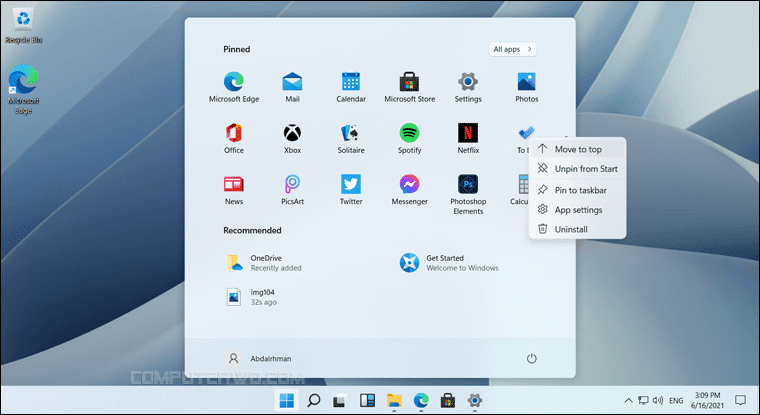Open Microsoft Store in Start menu
Image resolution: width=760 pixels, height=415 pixels.
tap(409, 87)
